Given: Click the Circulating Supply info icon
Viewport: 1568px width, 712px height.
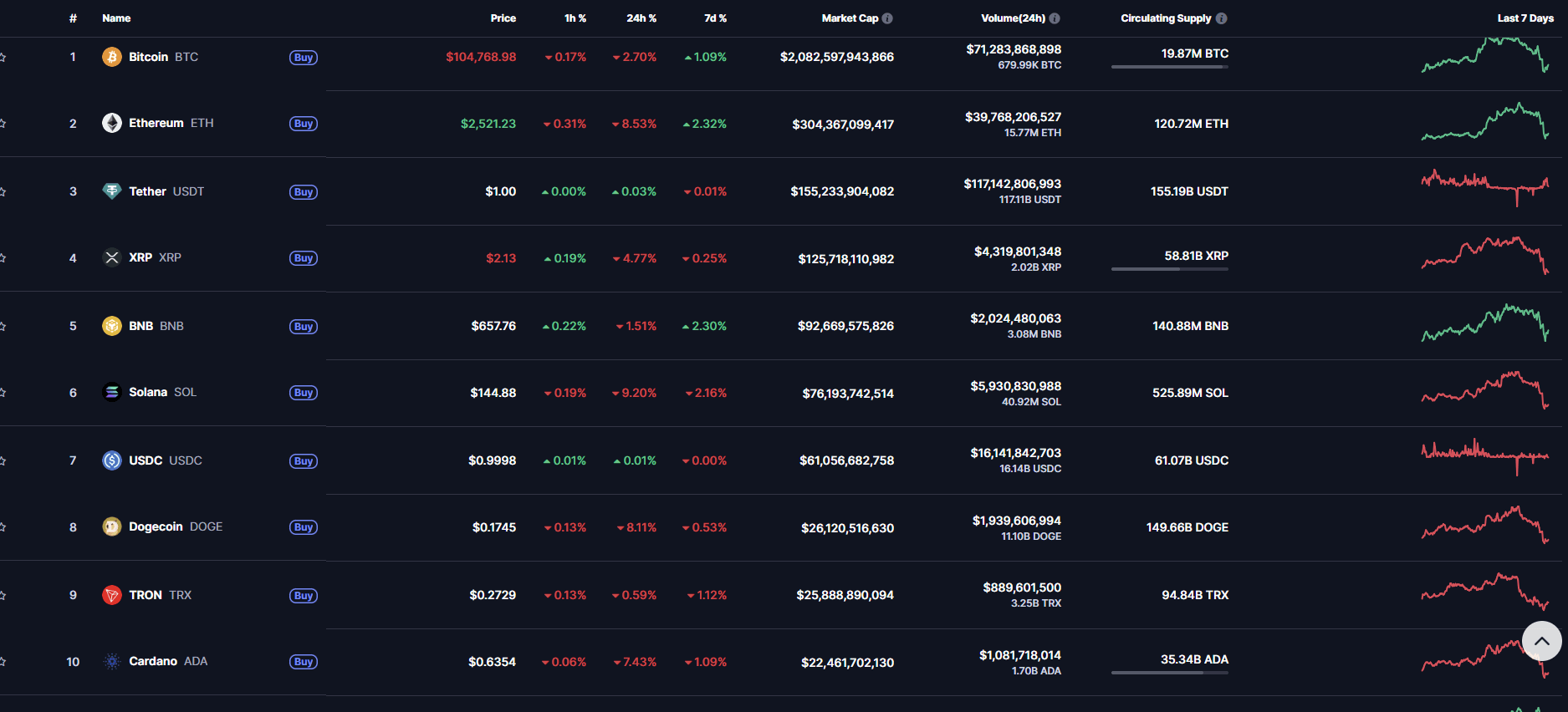Looking at the screenshot, I should pyautogui.click(x=1221, y=18).
